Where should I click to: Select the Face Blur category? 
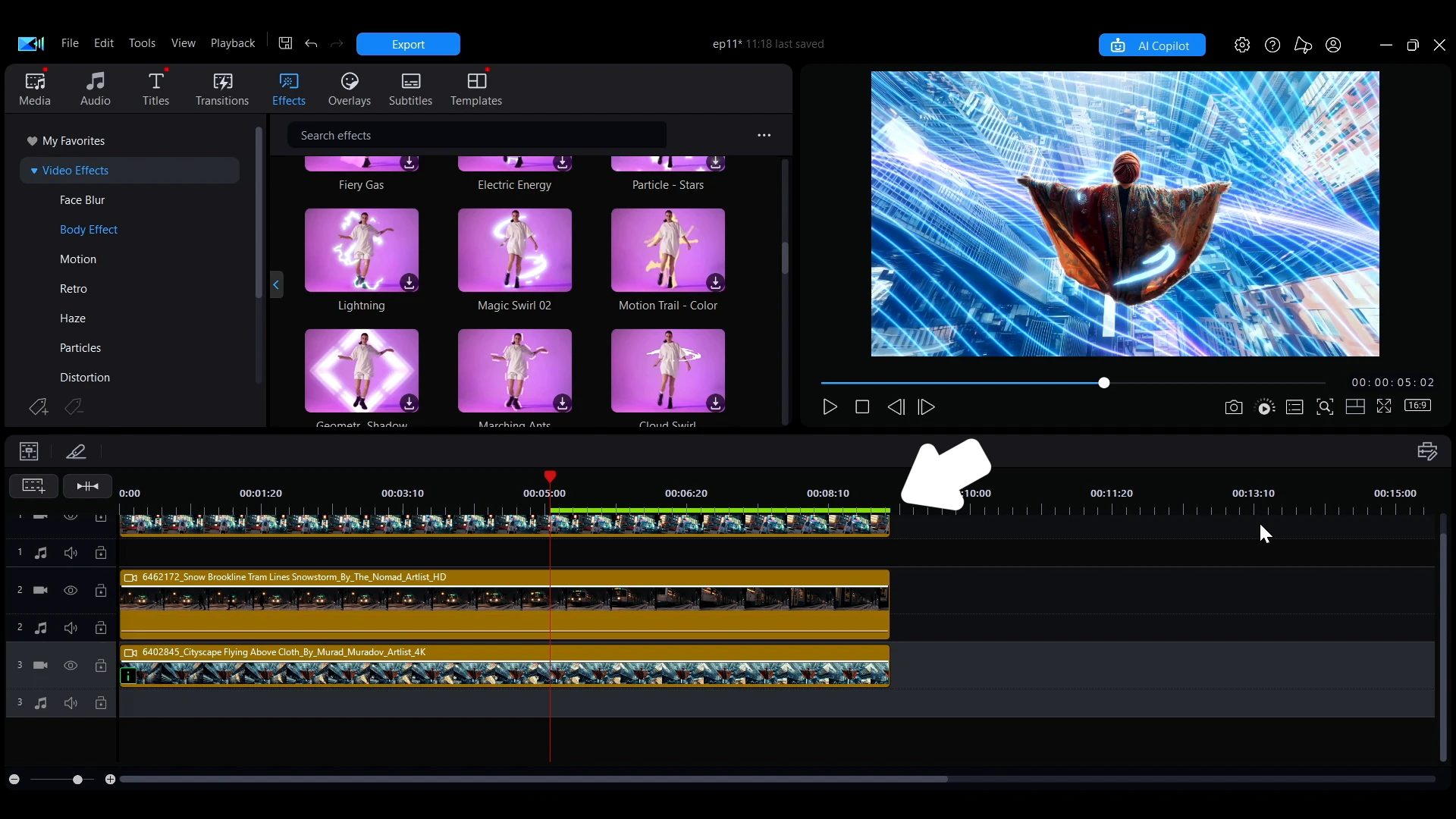click(83, 200)
